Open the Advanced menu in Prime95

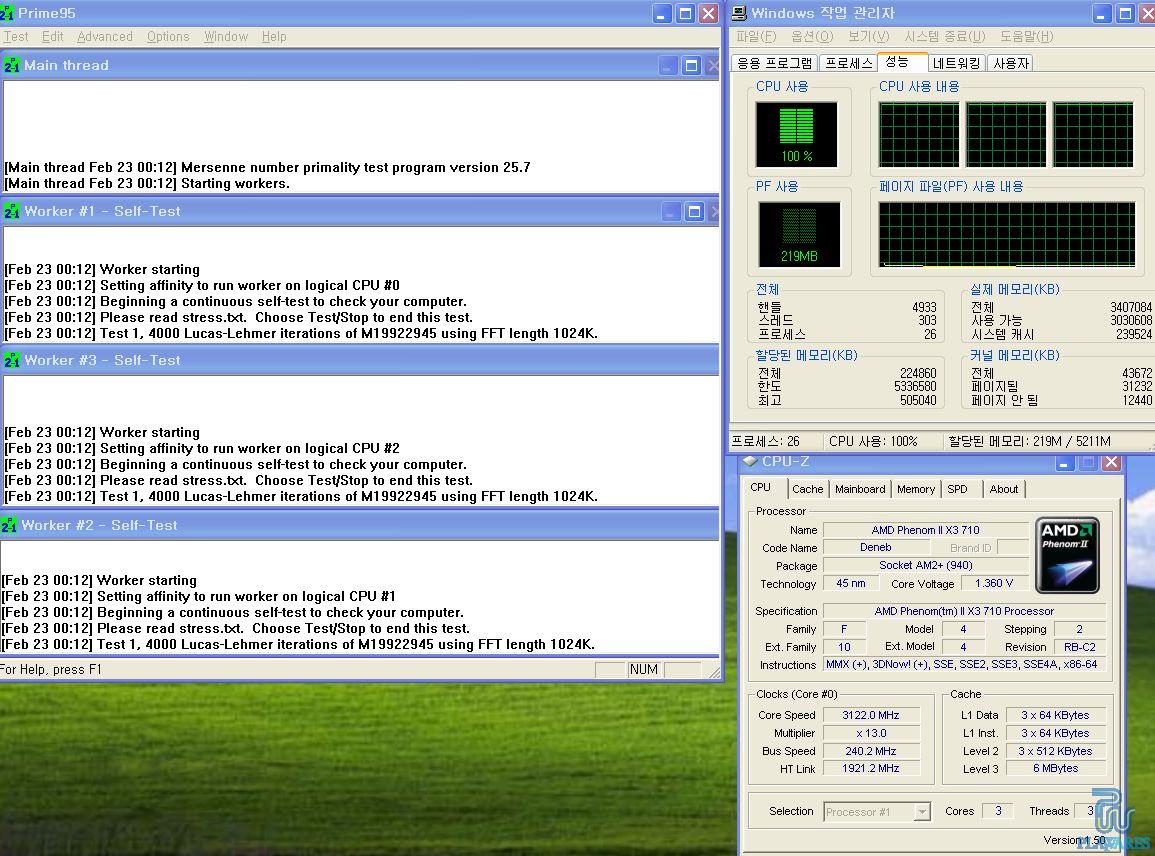(105, 36)
